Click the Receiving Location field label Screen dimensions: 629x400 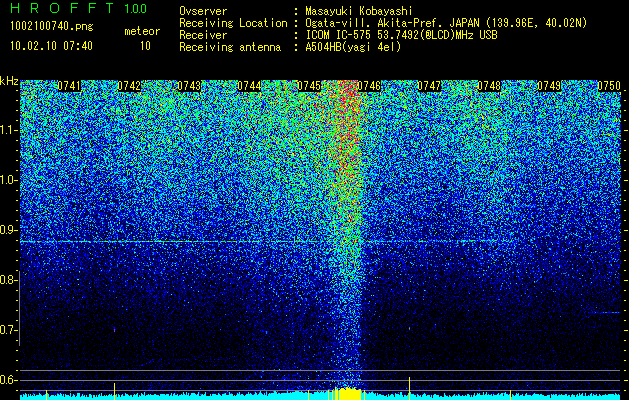point(233,23)
